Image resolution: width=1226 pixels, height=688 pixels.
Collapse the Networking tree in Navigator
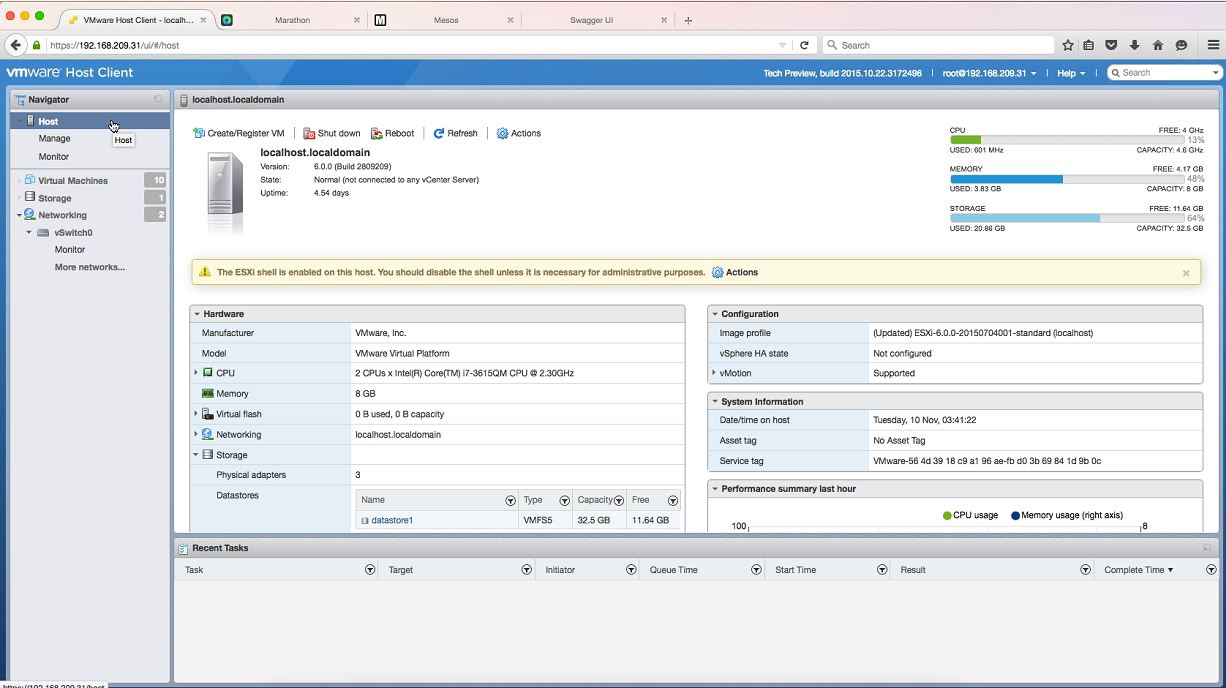[19, 215]
